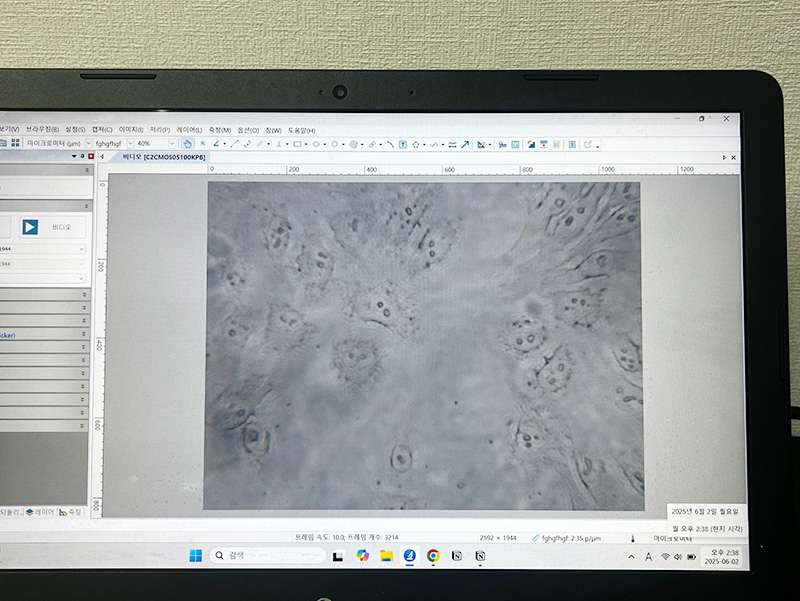Viewport: 800px width, 601px height.
Task: Click the Windows Start button
Action: click(x=195, y=555)
